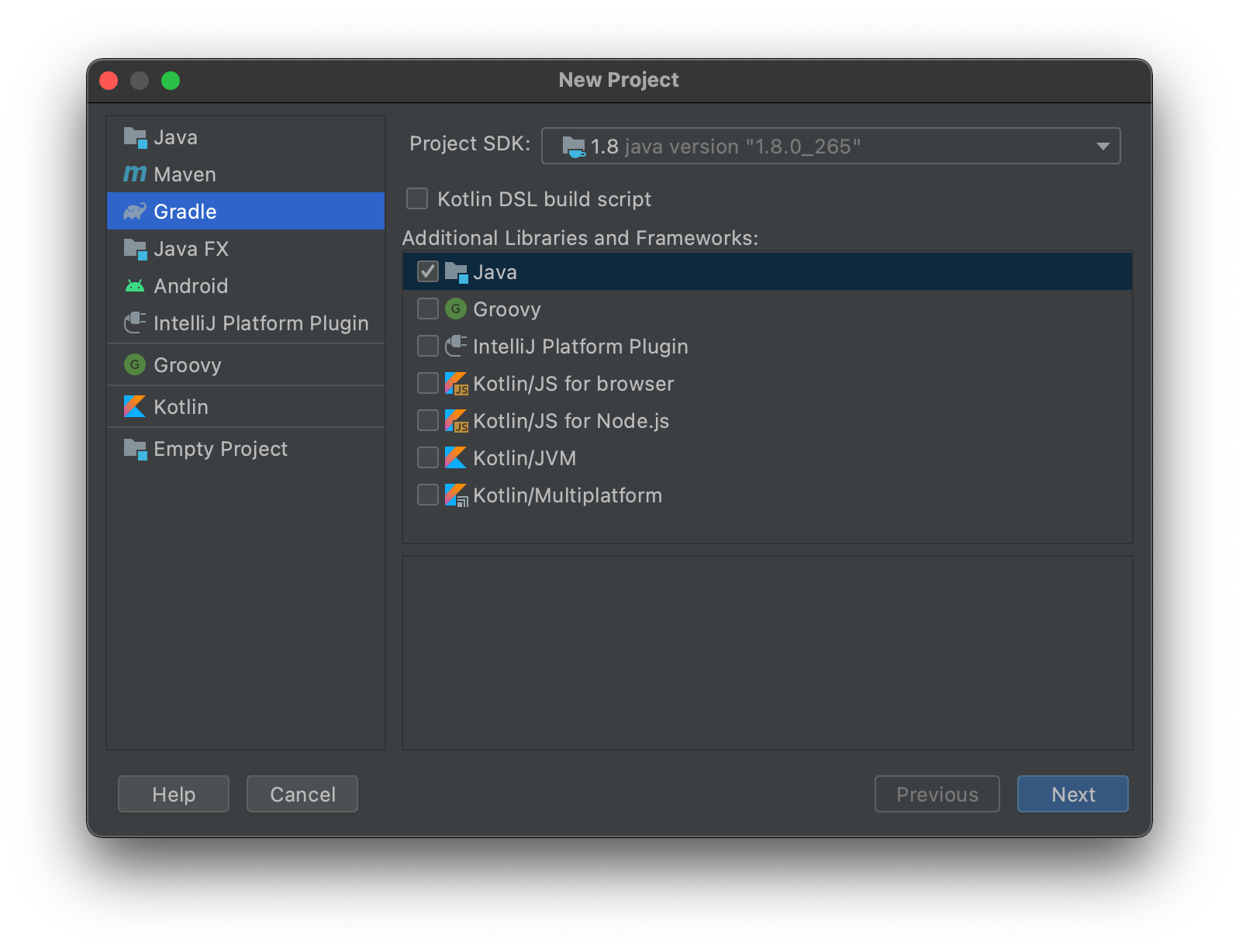Click the IntelliJ Platform Plugin sidebar icon
The image size is (1239, 952).
pos(135,323)
